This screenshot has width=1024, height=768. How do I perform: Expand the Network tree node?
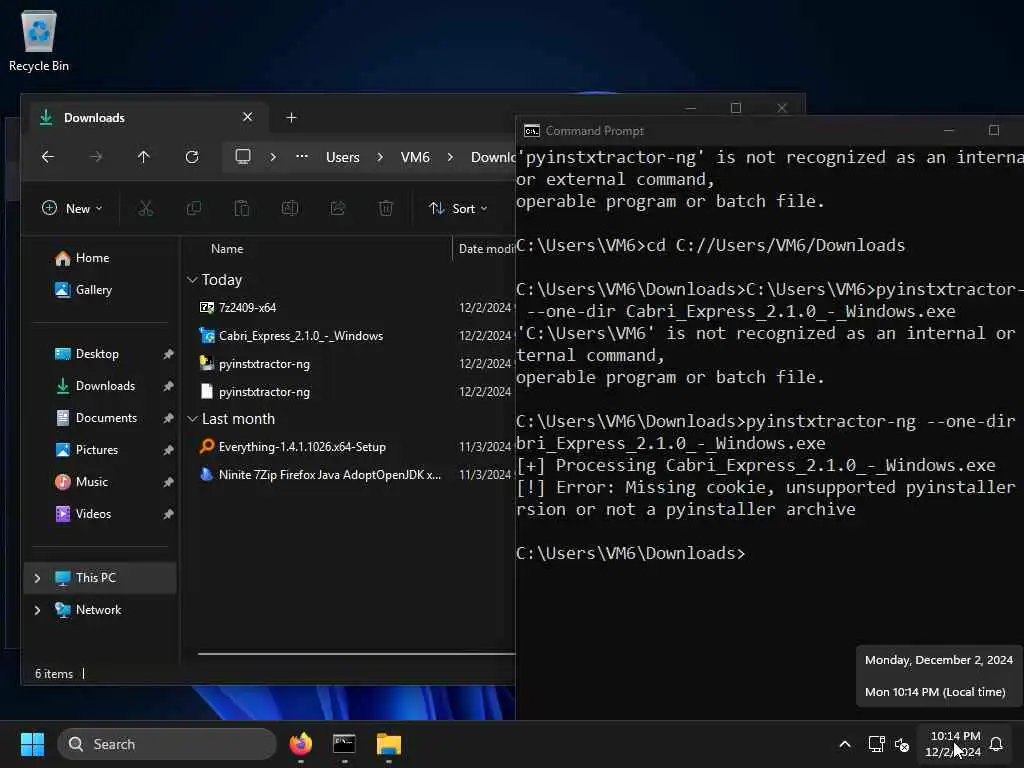pyautogui.click(x=37, y=610)
